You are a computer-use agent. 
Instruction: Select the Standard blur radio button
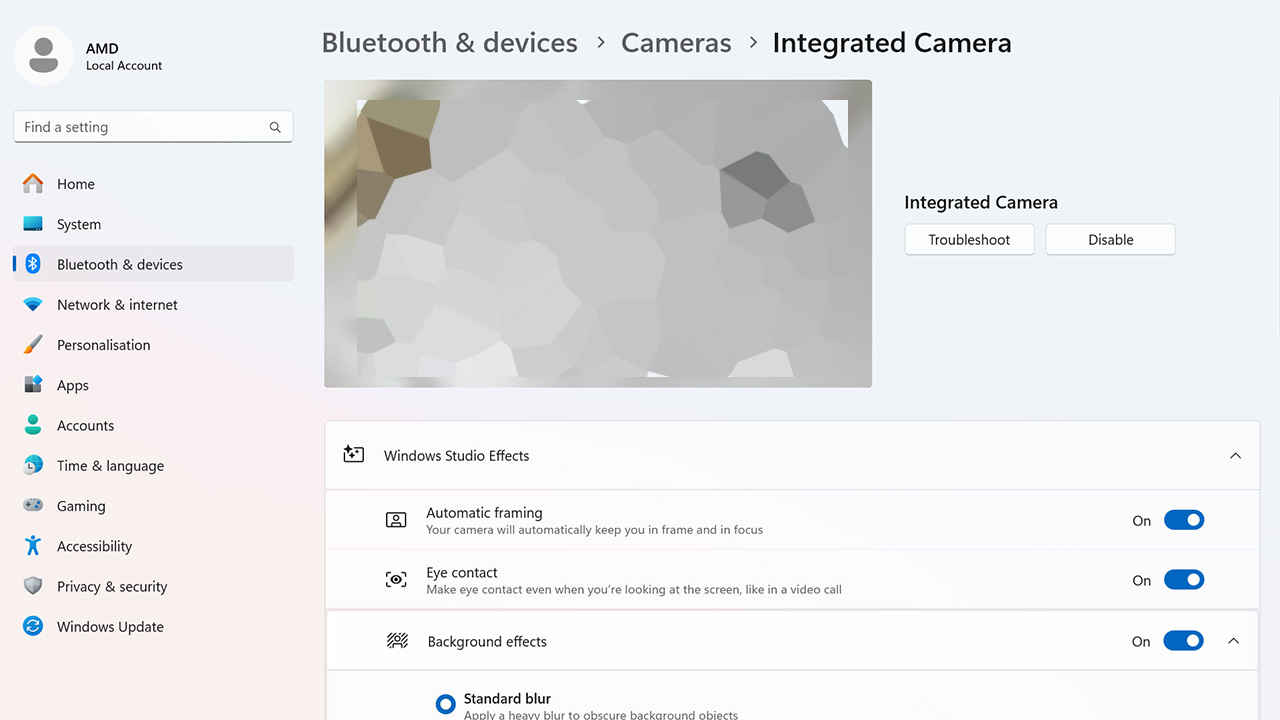tap(446, 704)
